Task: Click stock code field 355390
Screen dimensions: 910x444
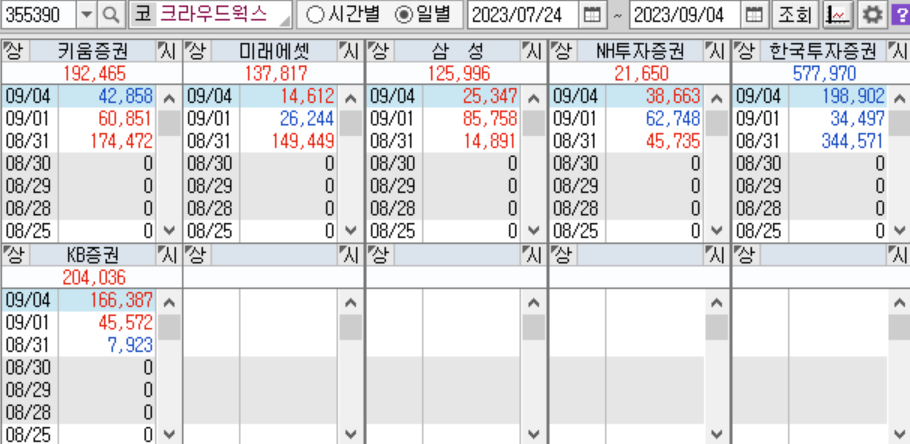Action: click(39, 15)
